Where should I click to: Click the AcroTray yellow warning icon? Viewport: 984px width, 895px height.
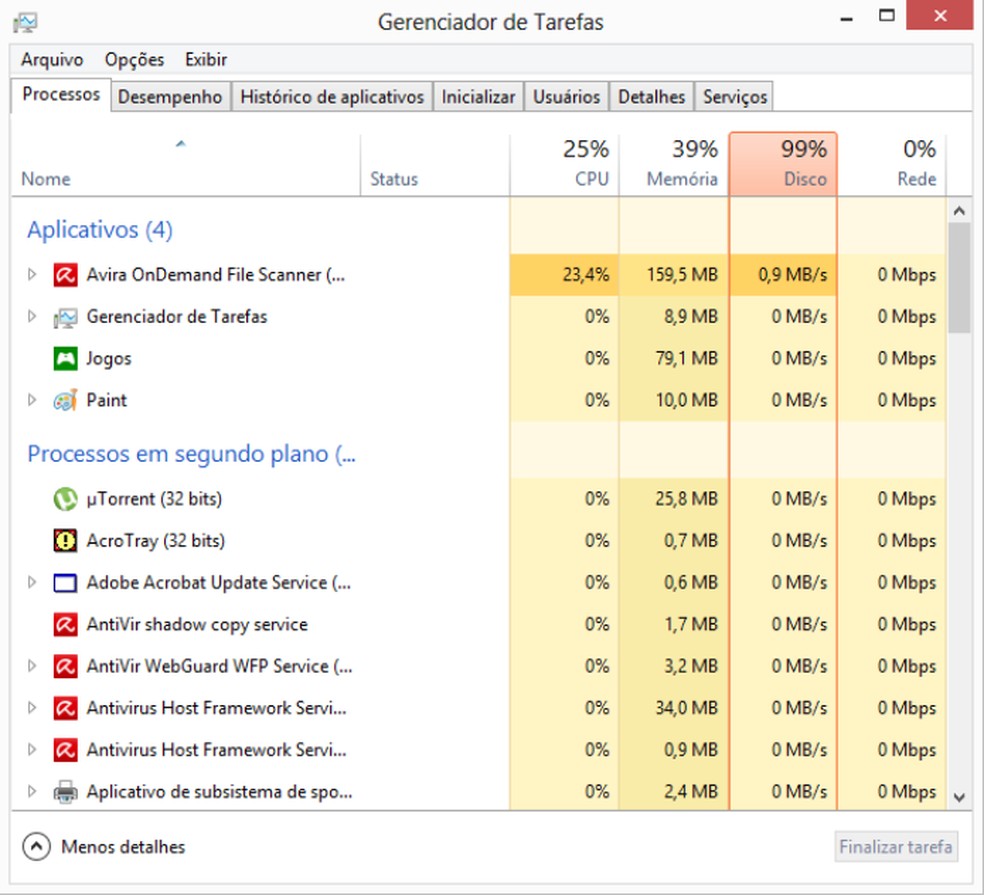click(x=65, y=540)
